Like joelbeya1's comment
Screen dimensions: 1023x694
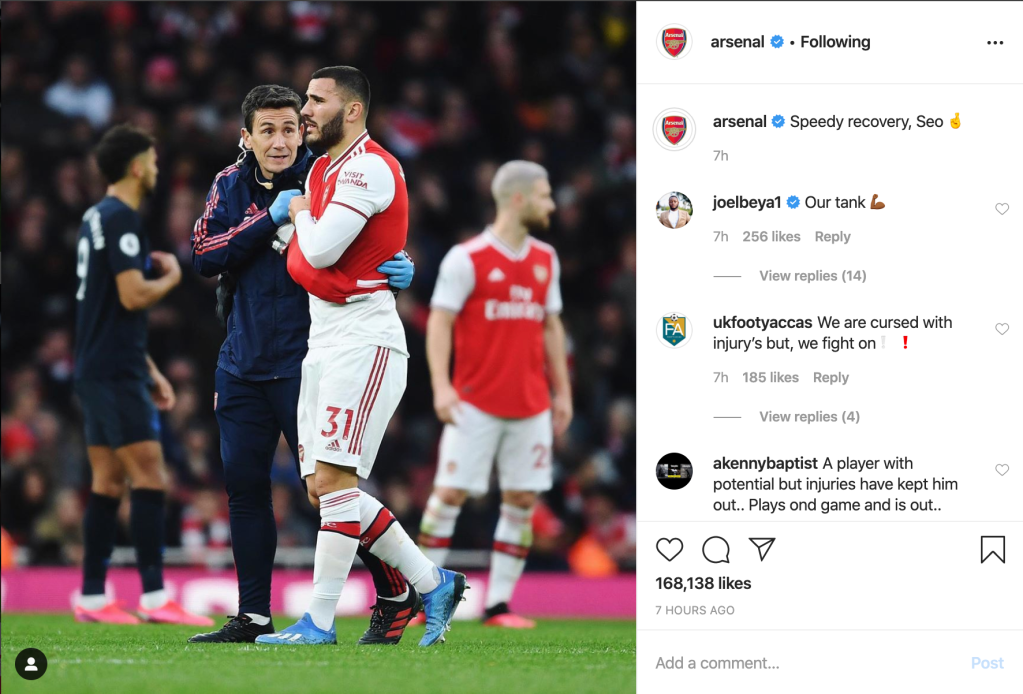[x=1001, y=209]
